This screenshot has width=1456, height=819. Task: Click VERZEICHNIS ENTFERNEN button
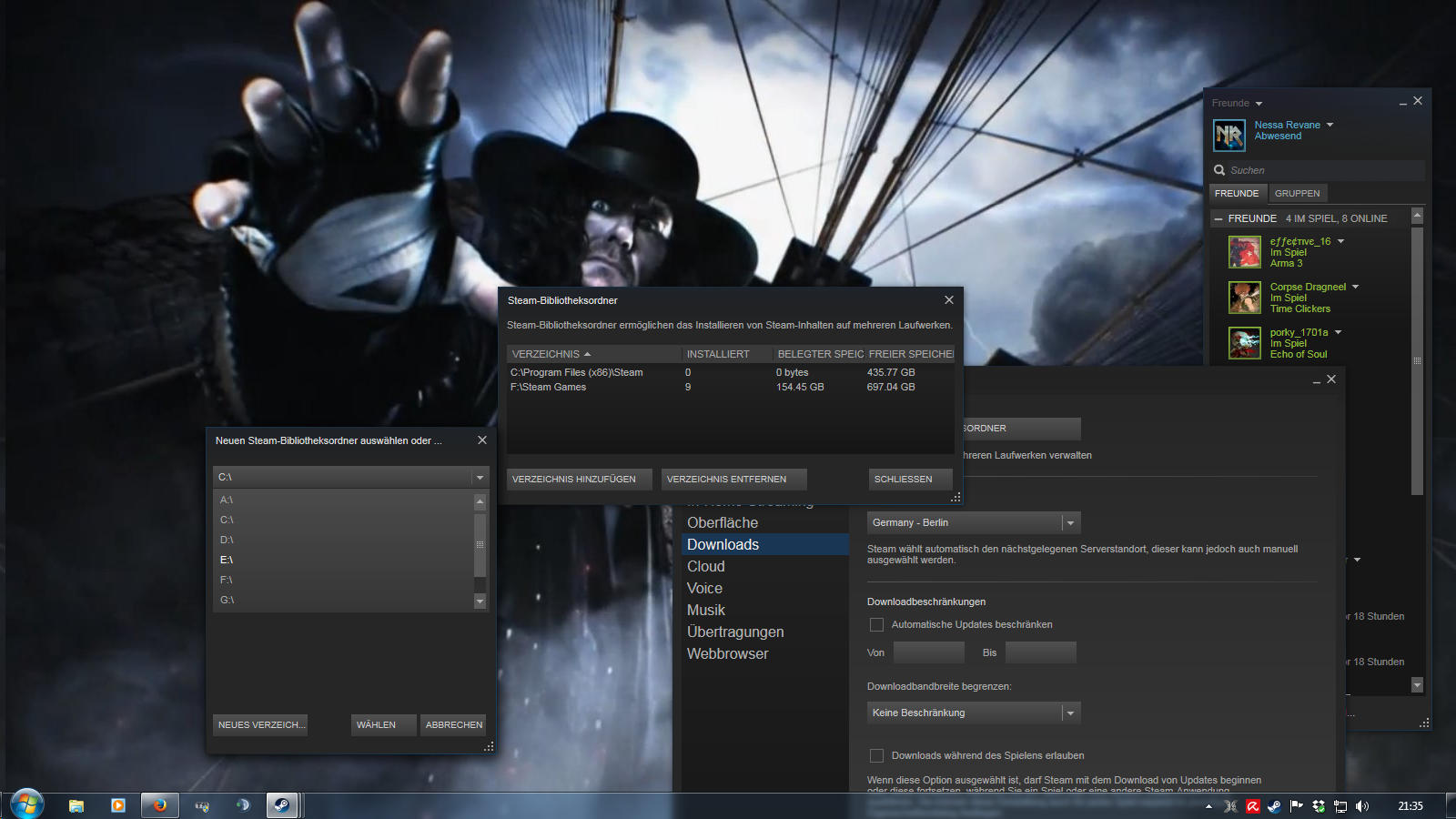tap(734, 479)
